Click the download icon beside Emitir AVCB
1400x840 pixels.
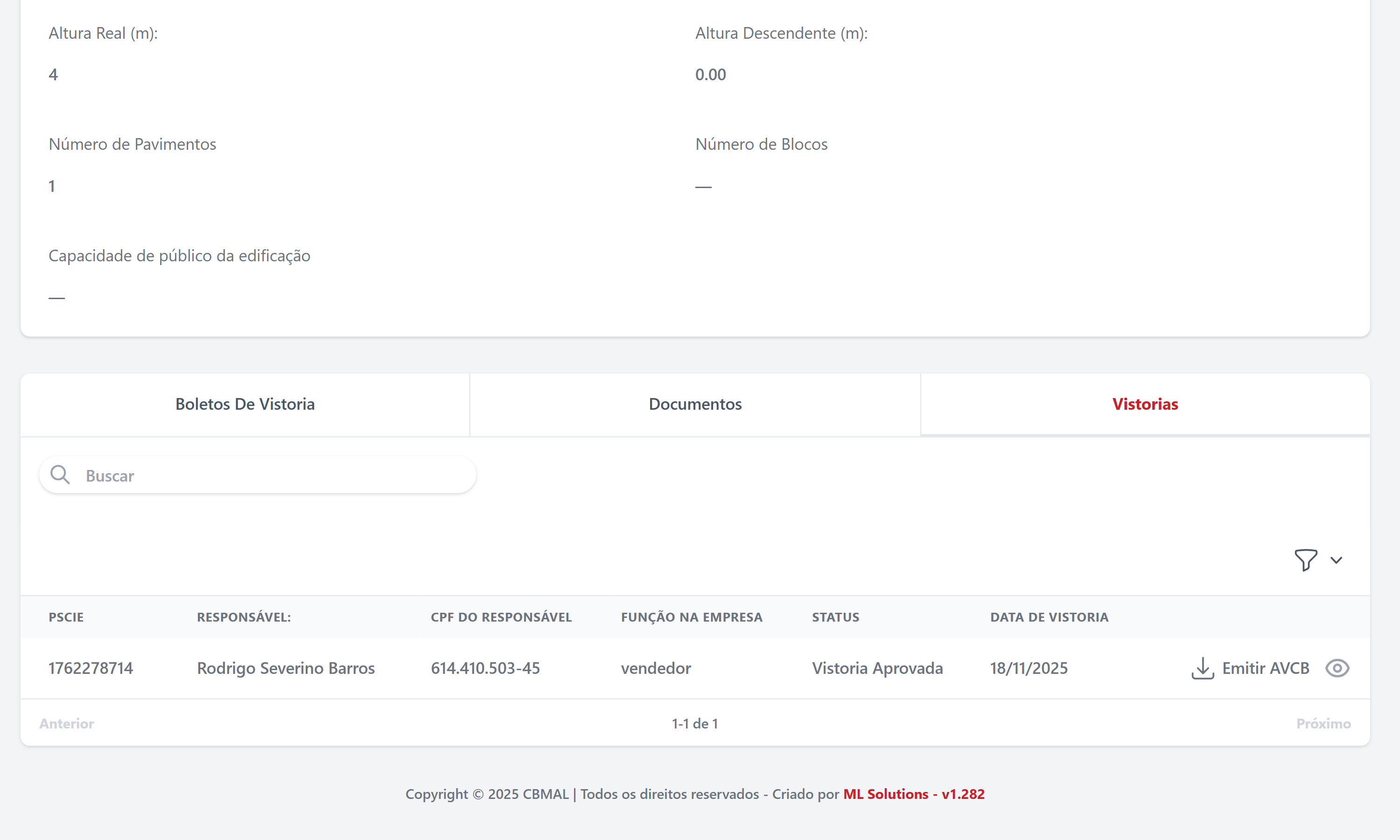point(1203,668)
